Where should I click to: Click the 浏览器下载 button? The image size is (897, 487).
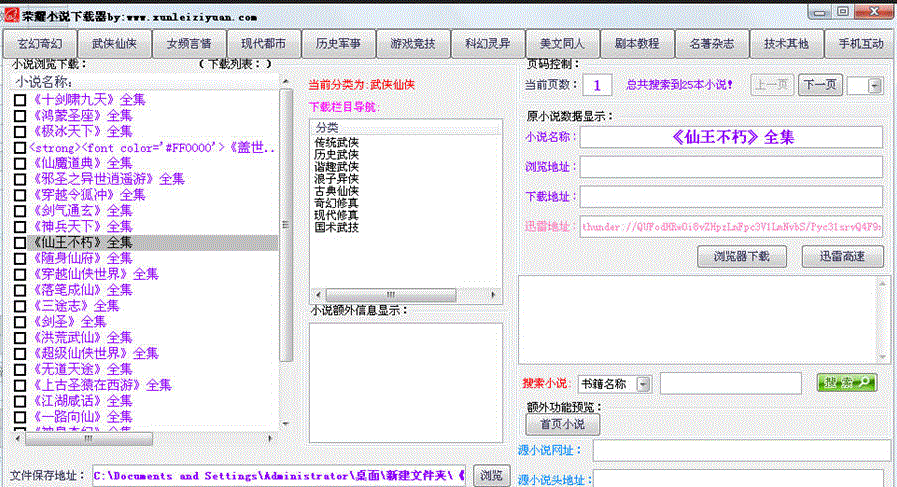click(741, 256)
